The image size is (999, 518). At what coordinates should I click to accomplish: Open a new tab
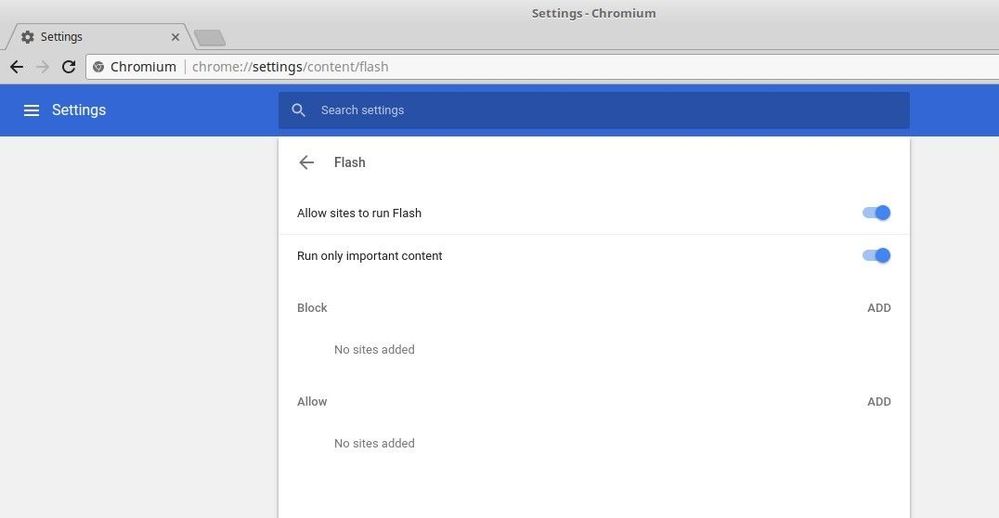pyautogui.click(x=210, y=38)
